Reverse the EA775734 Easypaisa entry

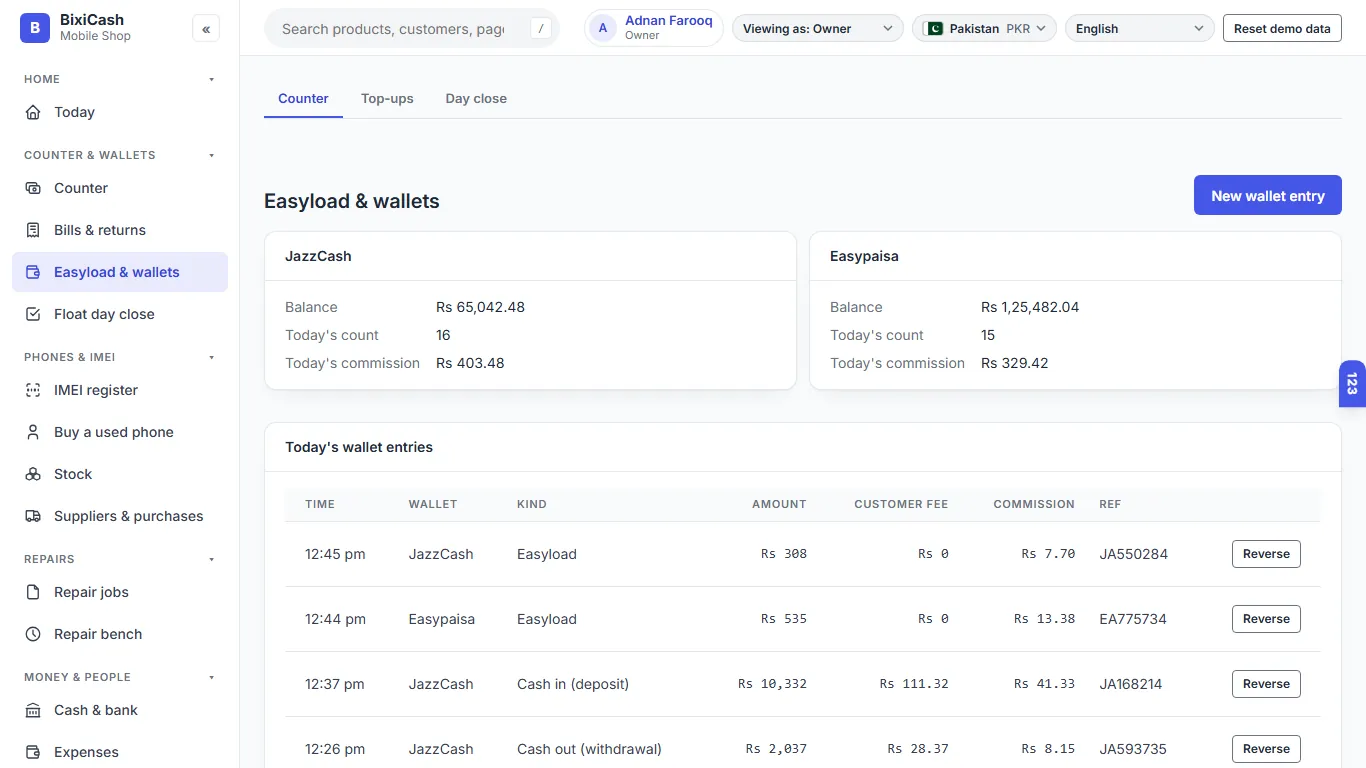1266,619
